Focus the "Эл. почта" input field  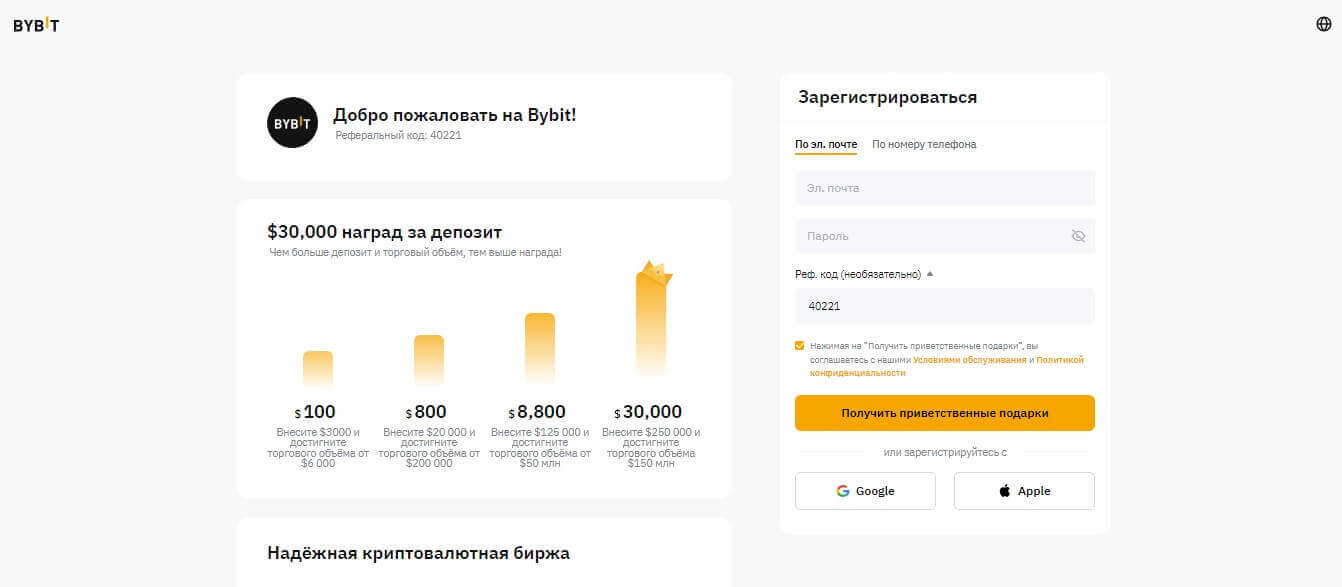pos(944,188)
